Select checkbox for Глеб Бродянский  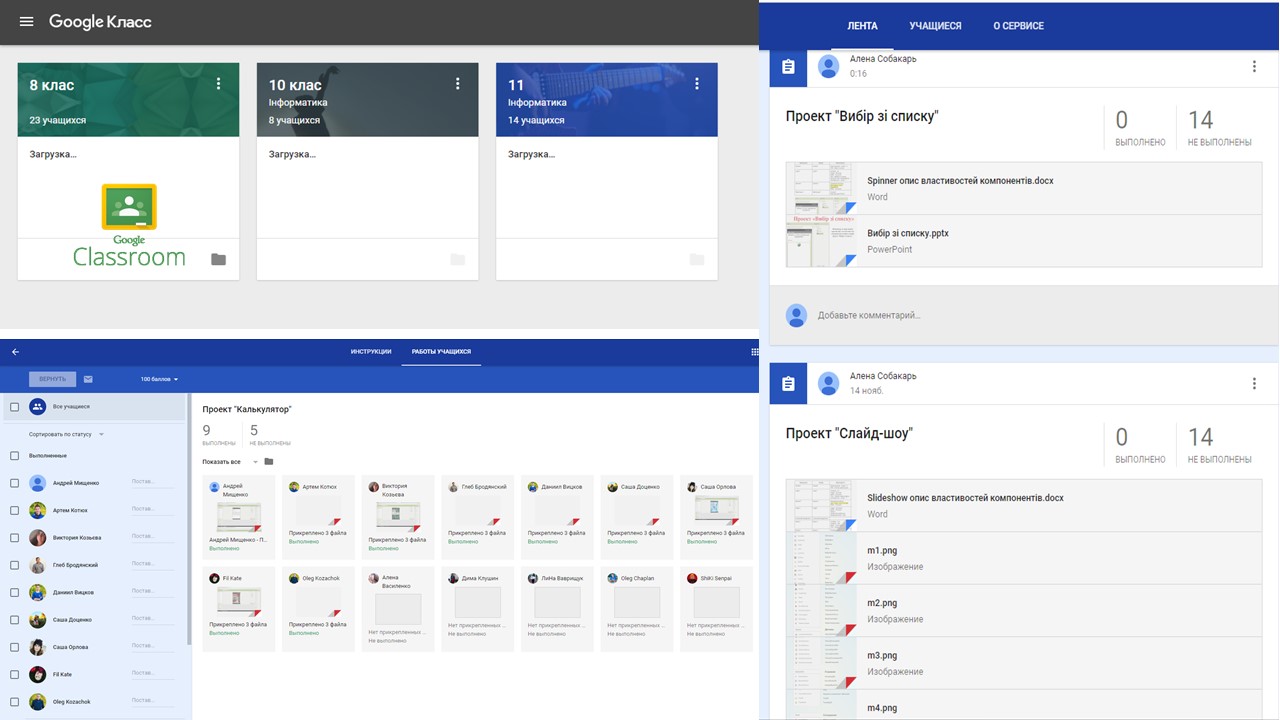pyautogui.click(x=15, y=565)
